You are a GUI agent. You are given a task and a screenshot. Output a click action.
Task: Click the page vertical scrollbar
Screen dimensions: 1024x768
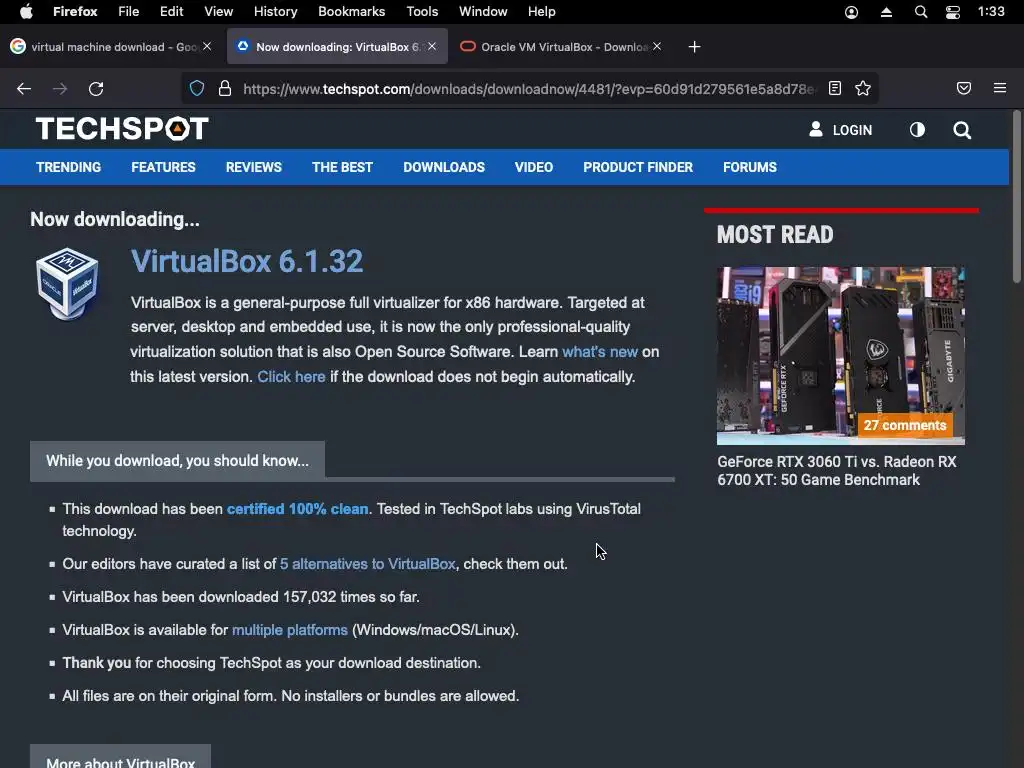[1017, 198]
